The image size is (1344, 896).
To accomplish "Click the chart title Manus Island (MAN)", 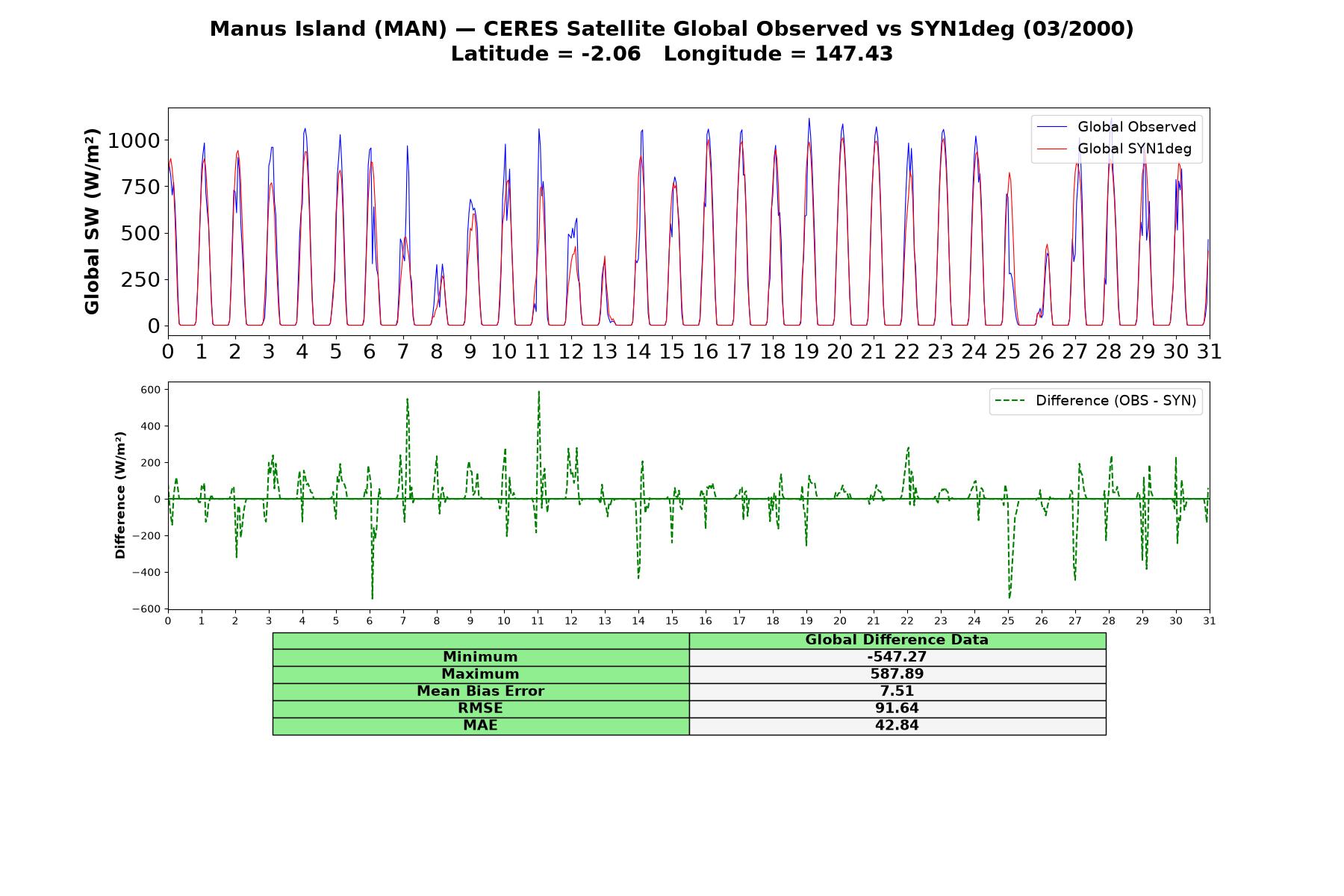I will pos(328,29).
